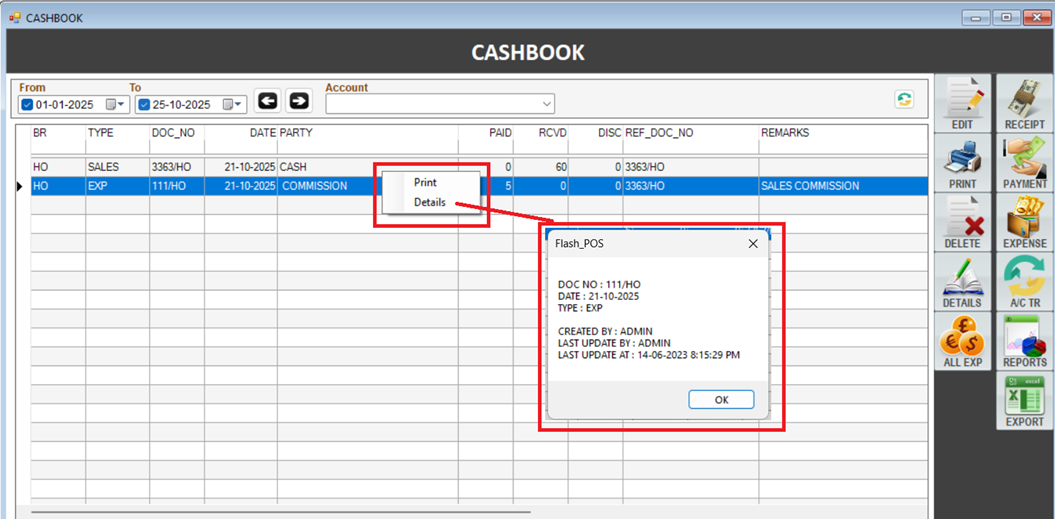Image resolution: width=1055 pixels, height=519 pixels.
Task: Select the SALES type cell
Action: (x=117, y=167)
